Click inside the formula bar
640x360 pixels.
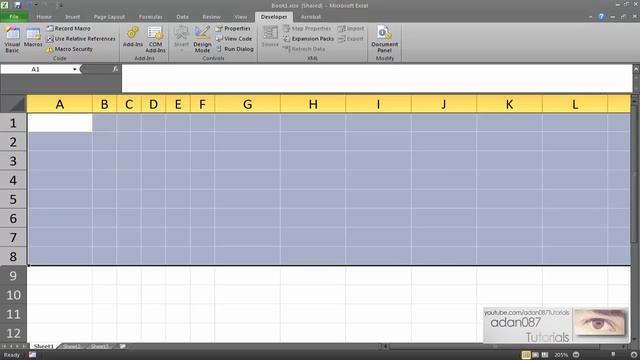(377, 78)
